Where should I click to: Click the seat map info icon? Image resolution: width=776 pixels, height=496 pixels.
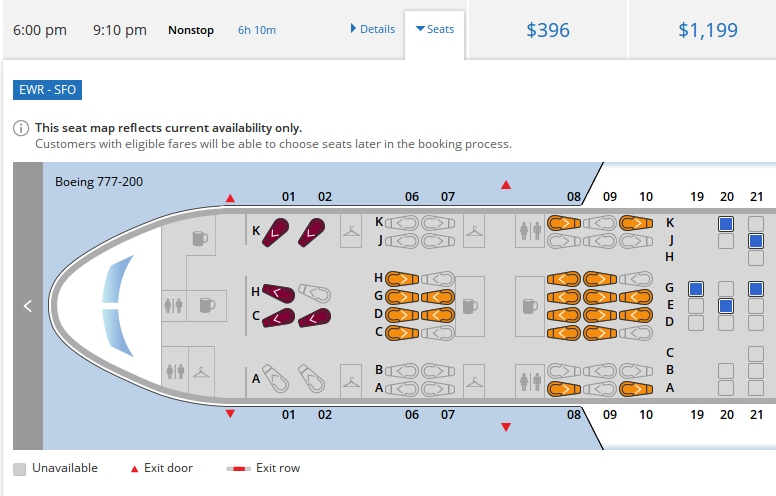[x=21, y=129]
